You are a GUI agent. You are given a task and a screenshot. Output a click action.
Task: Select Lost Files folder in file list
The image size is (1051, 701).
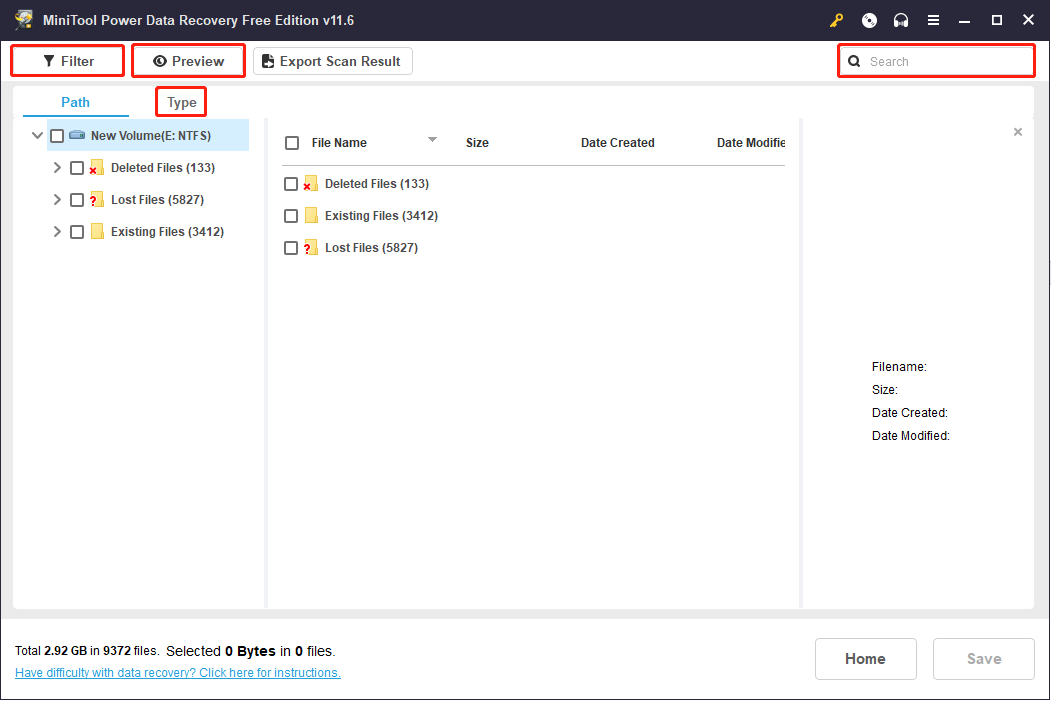click(x=371, y=248)
